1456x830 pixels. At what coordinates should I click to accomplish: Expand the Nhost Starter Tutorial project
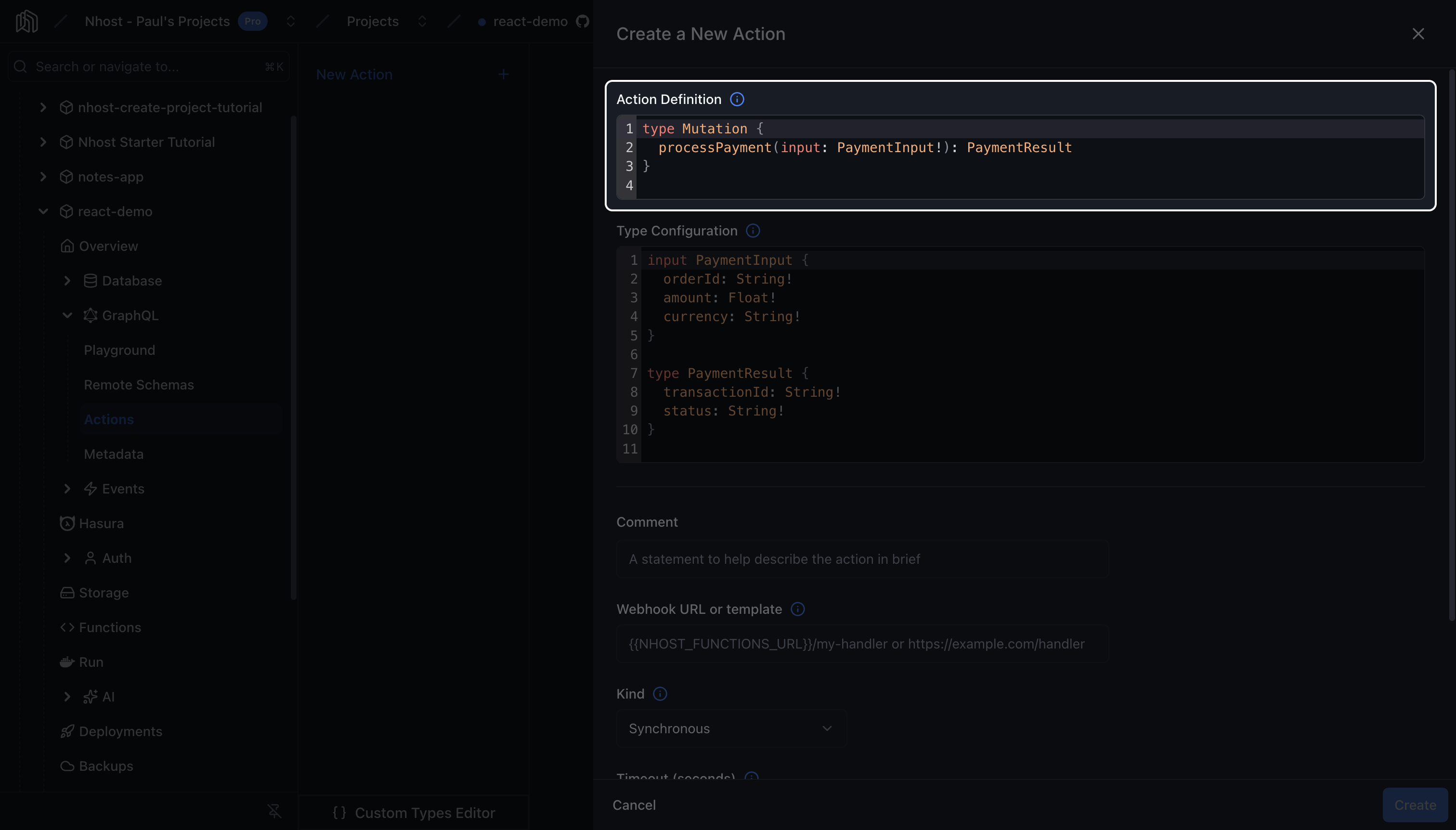(x=43, y=142)
